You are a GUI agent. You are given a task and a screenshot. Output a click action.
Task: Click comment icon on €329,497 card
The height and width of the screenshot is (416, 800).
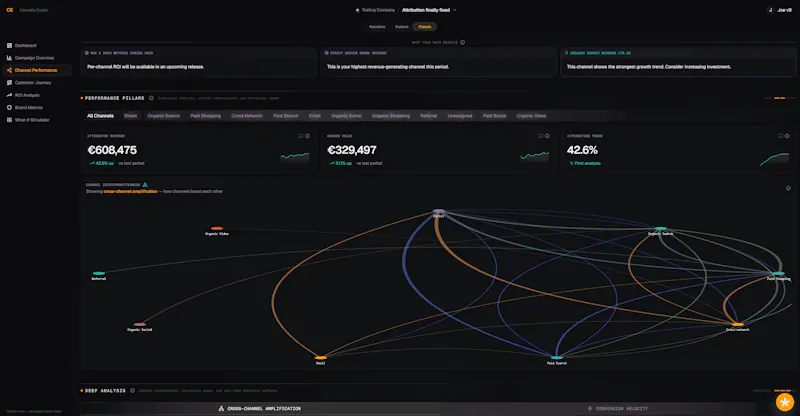coord(540,136)
